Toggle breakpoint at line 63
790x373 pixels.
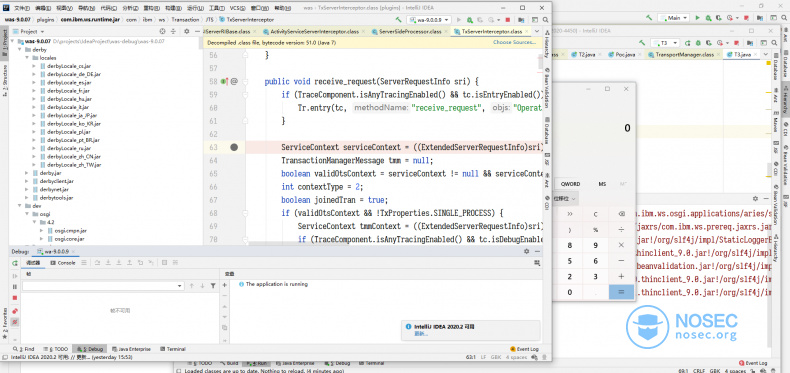(x=234, y=147)
